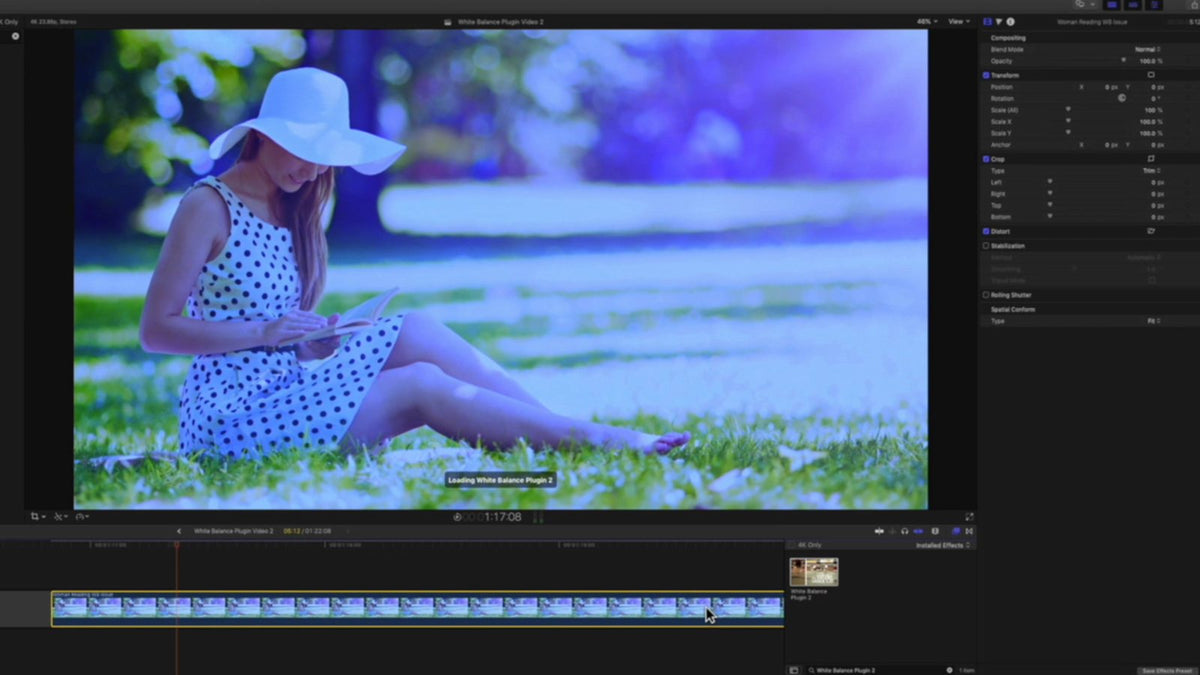
Task: Click the red playhead on timeline ruler
Action: pos(176,545)
